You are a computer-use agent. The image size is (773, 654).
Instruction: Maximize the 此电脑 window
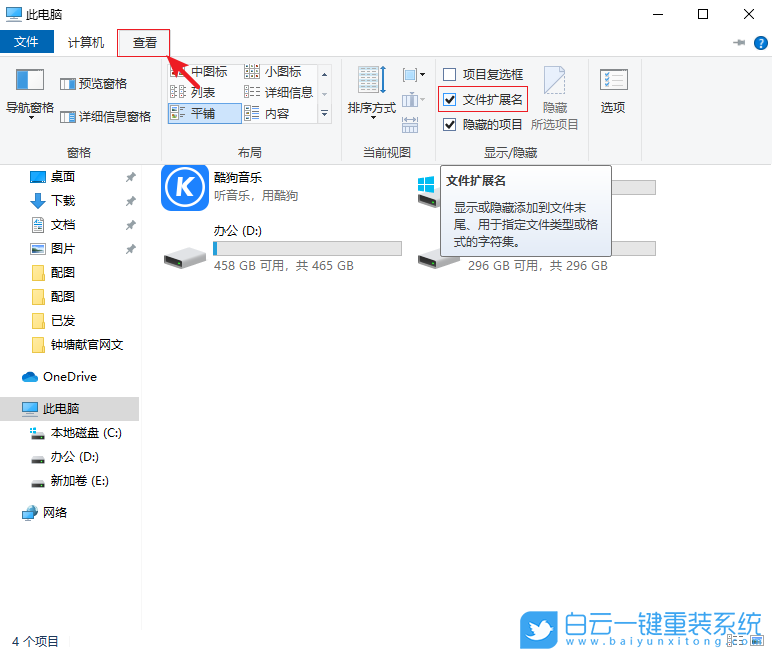pos(703,14)
